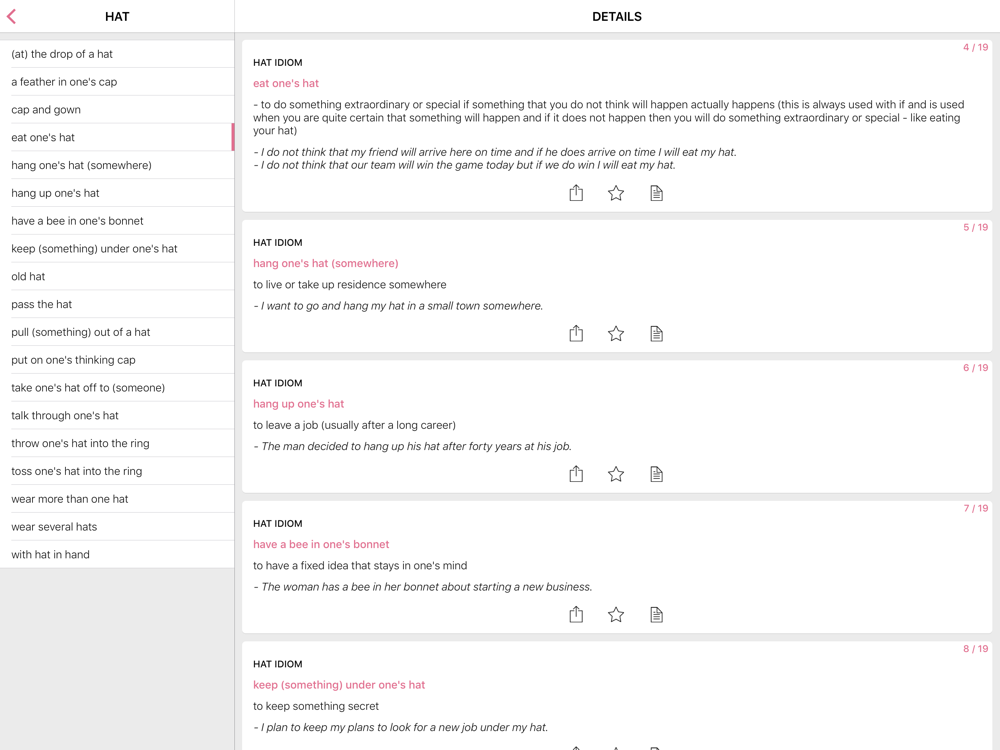Toggle favorite star for 'hang up one's hat'

pyautogui.click(x=616, y=474)
